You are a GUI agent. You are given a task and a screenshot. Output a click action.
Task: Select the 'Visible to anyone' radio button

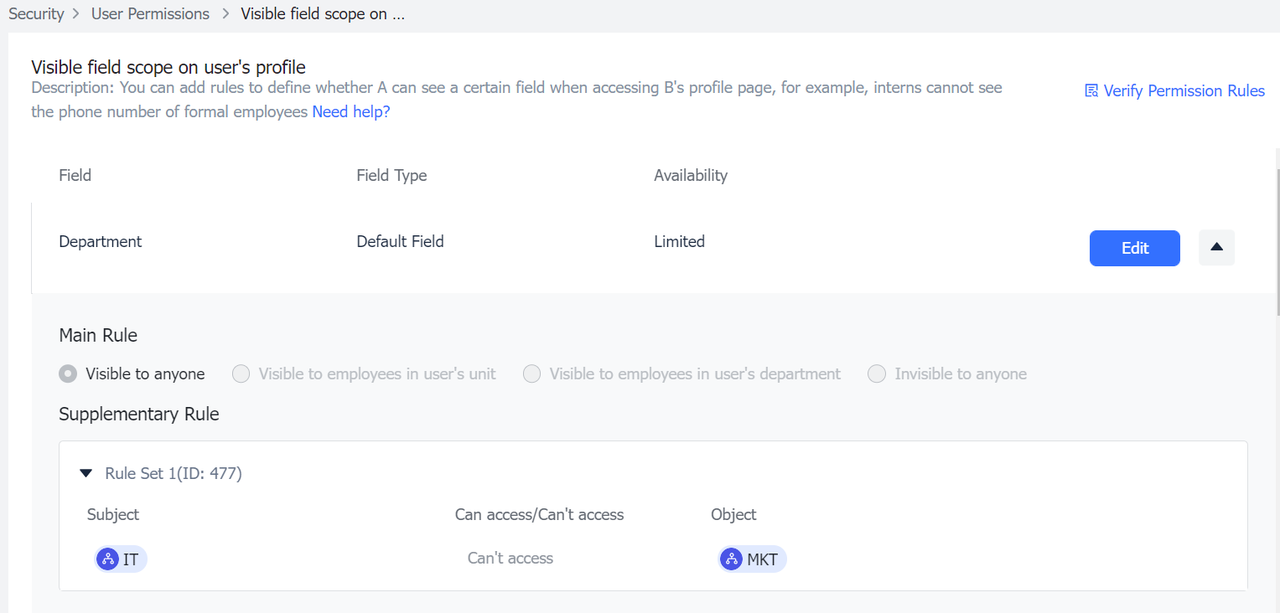pyautogui.click(x=68, y=374)
